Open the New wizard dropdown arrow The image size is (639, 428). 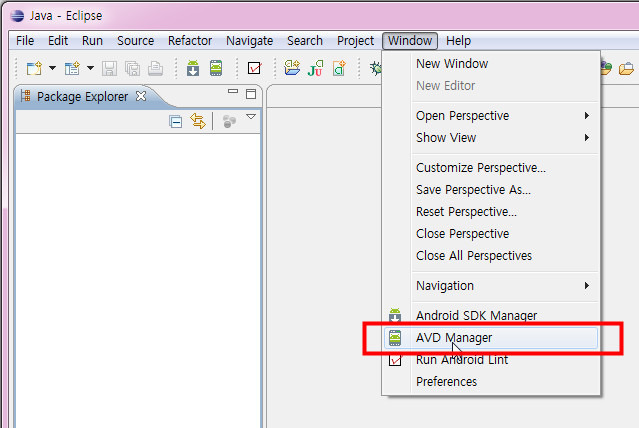click(x=53, y=68)
